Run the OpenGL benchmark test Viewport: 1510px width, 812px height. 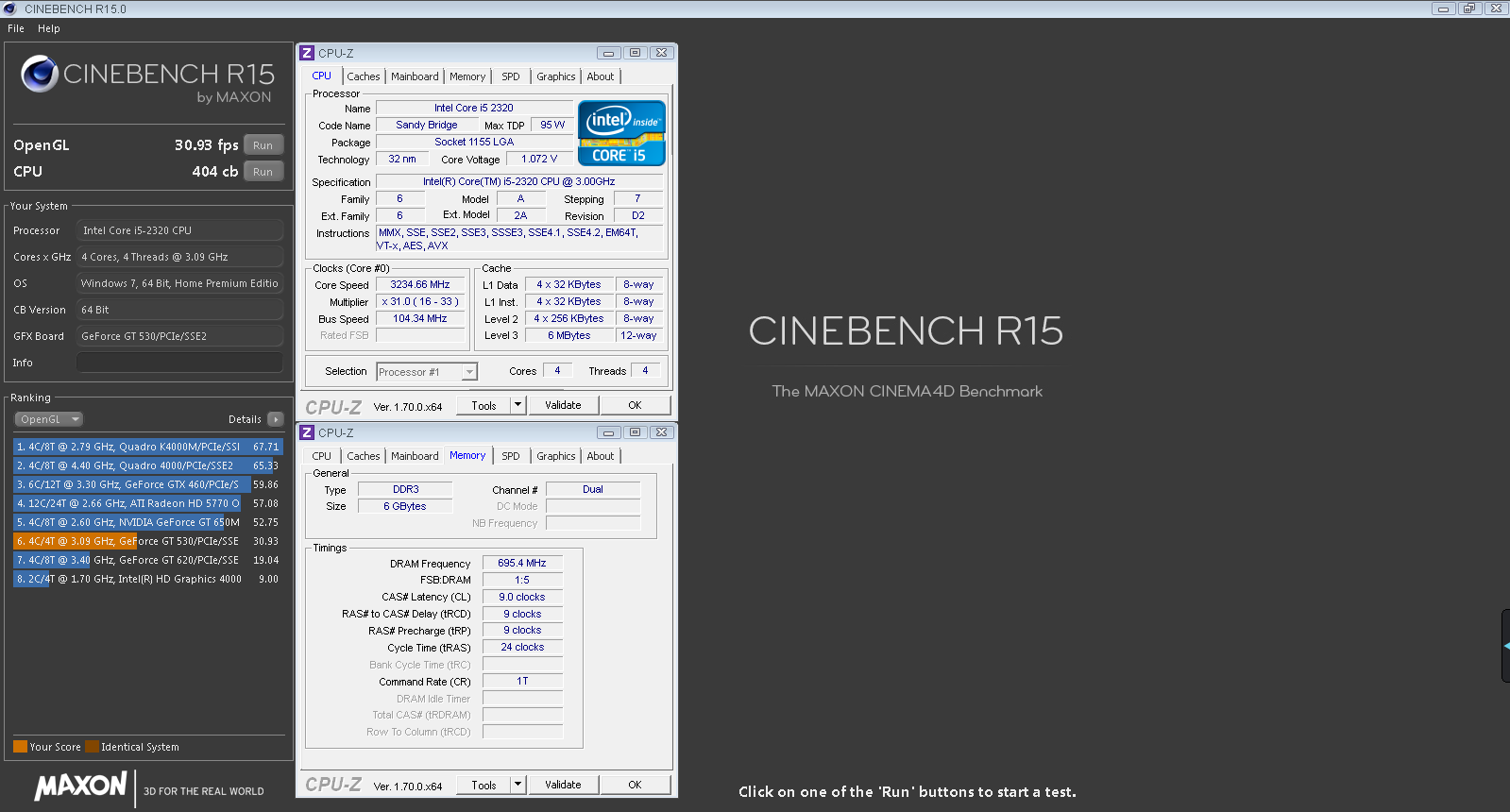pos(263,145)
